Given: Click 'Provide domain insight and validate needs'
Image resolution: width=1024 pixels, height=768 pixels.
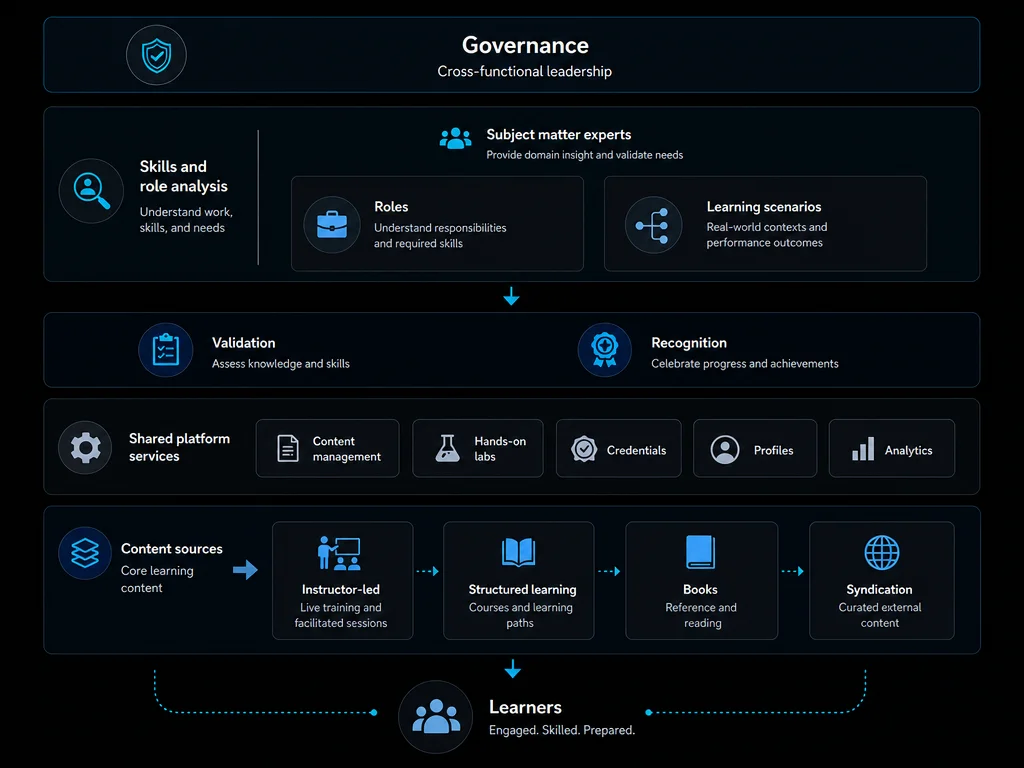Looking at the screenshot, I should point(584,155).
